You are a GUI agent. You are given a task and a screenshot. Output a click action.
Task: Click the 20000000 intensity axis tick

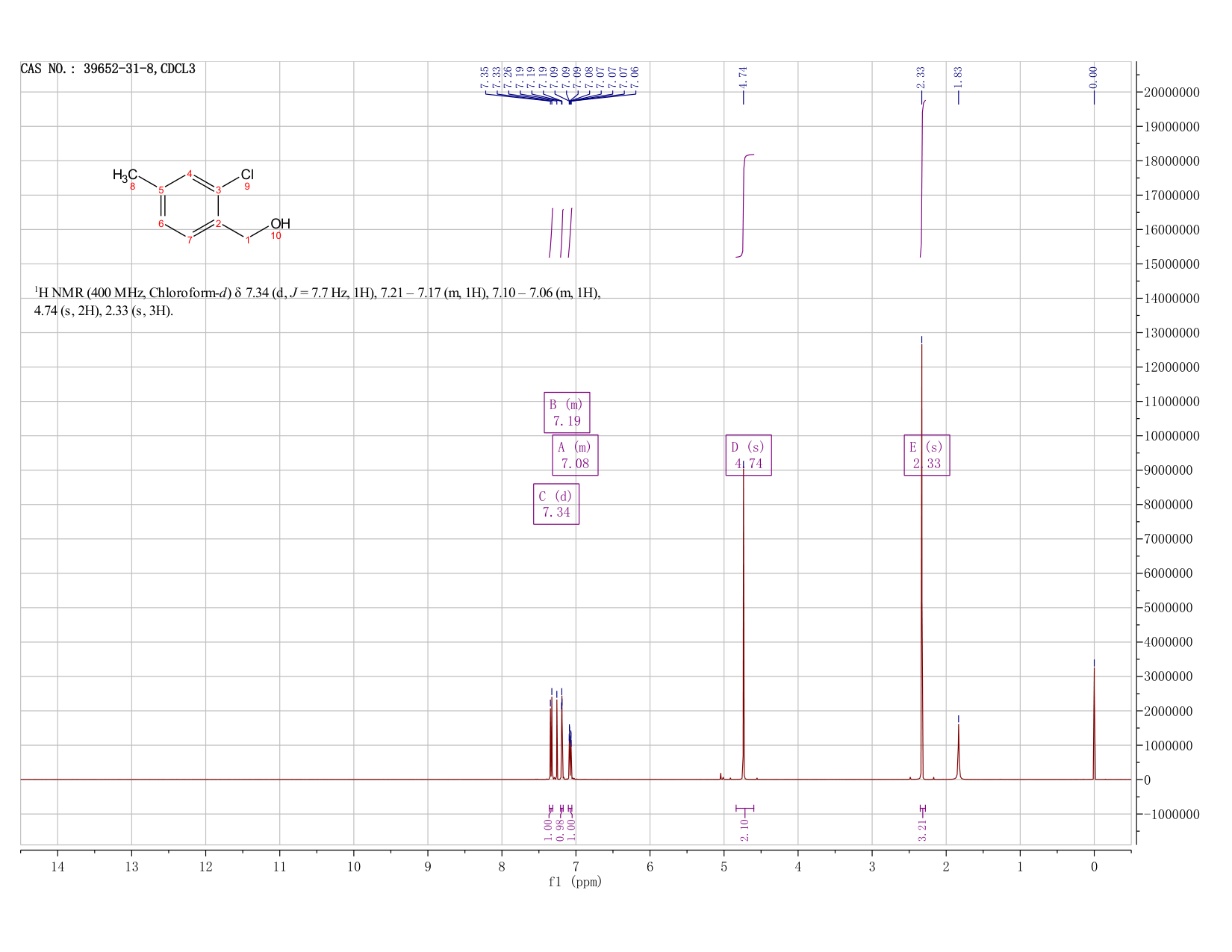(1171, 93)
